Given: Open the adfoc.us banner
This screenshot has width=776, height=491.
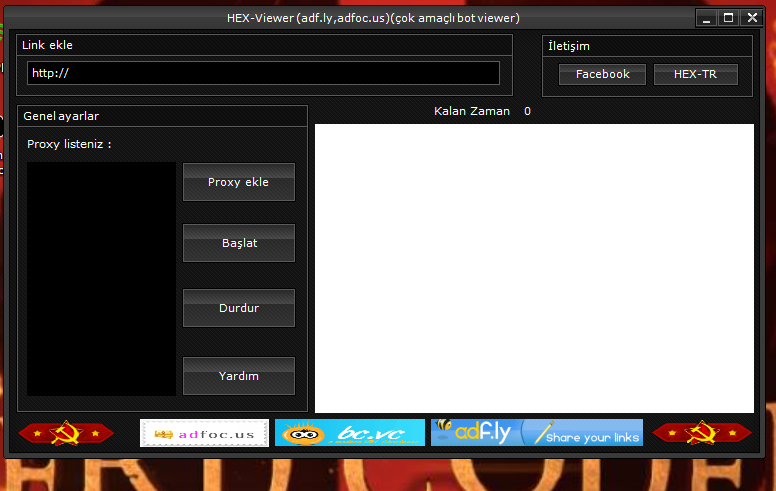Looking at the screenshot, I should coord(204,433).
